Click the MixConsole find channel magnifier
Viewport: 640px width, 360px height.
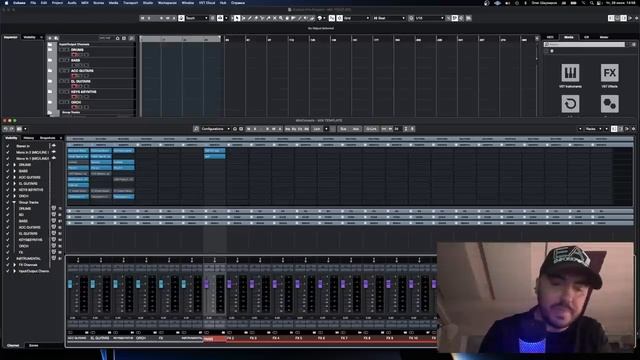tap(196, 129)
